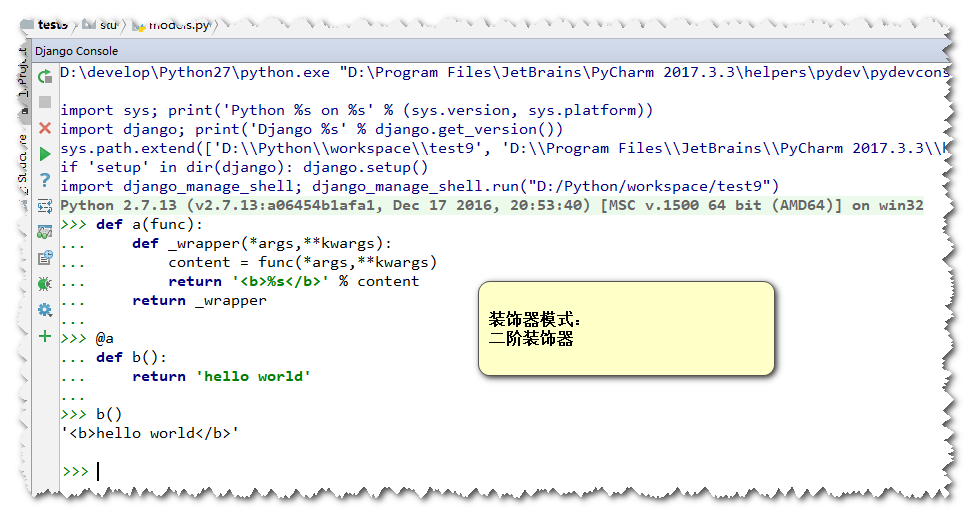This screenshot has width=971, height=515.
Task: Click the 'def _wrapper(*args,**kwargs):' line
Action: (262, 243)
